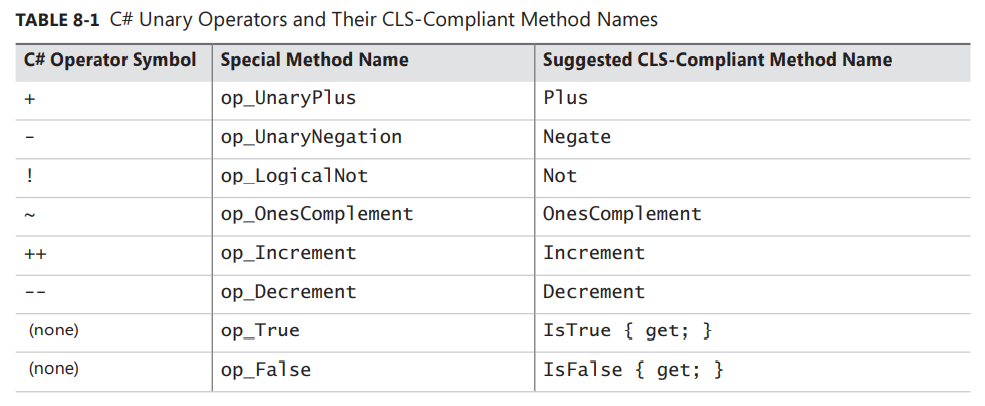Click the exclamation mark operator symbol
985x406 pixels.
coord(29,176)
